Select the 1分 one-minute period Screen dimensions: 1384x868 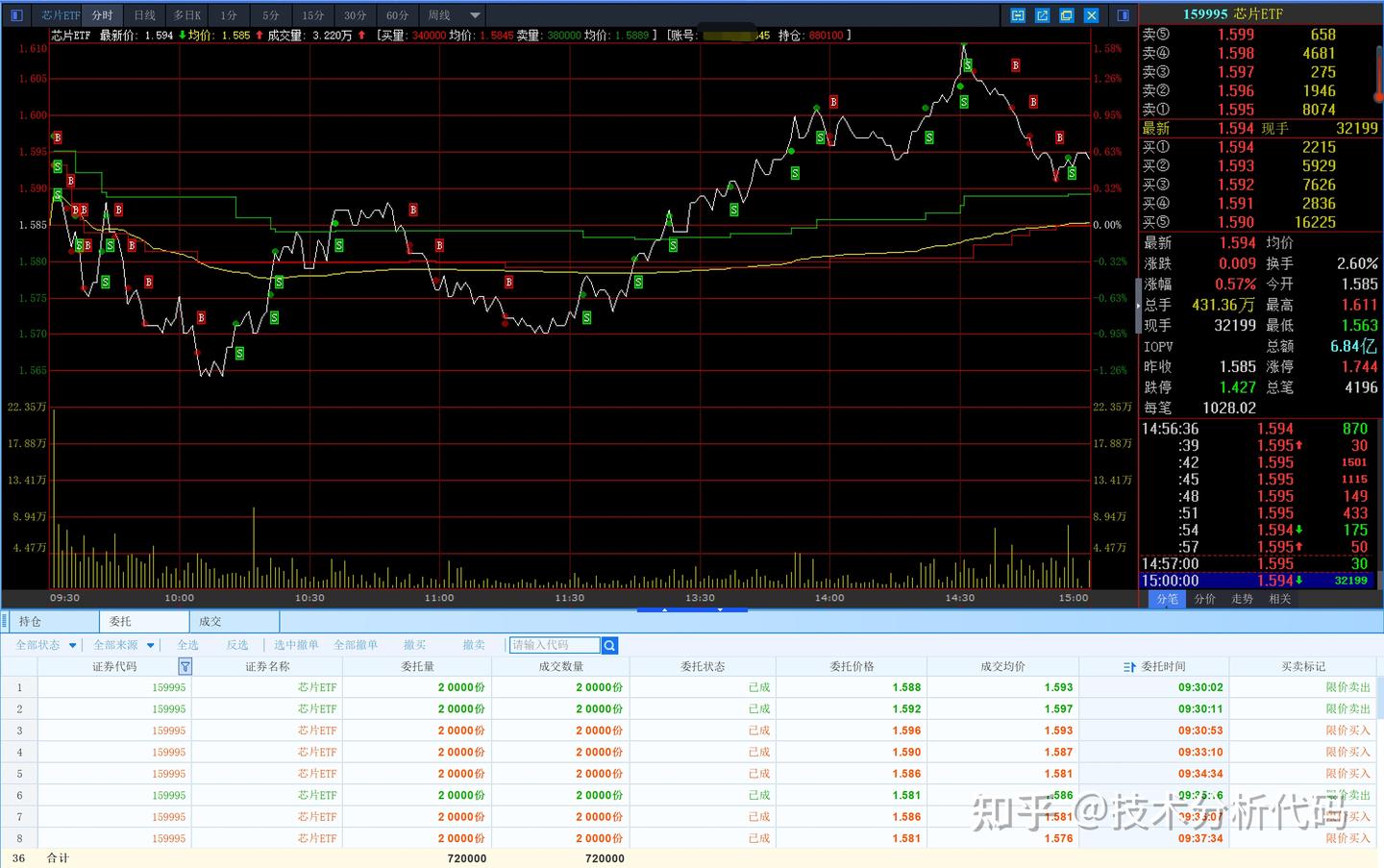coord(229,15)
